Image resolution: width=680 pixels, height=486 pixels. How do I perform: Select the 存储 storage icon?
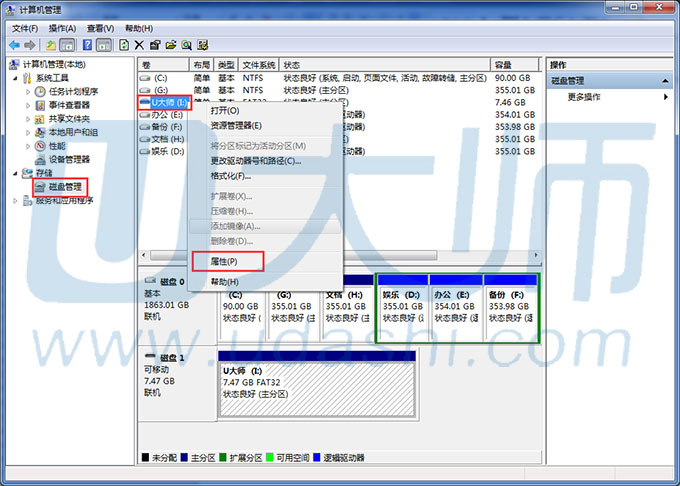[x=27, y=173]
